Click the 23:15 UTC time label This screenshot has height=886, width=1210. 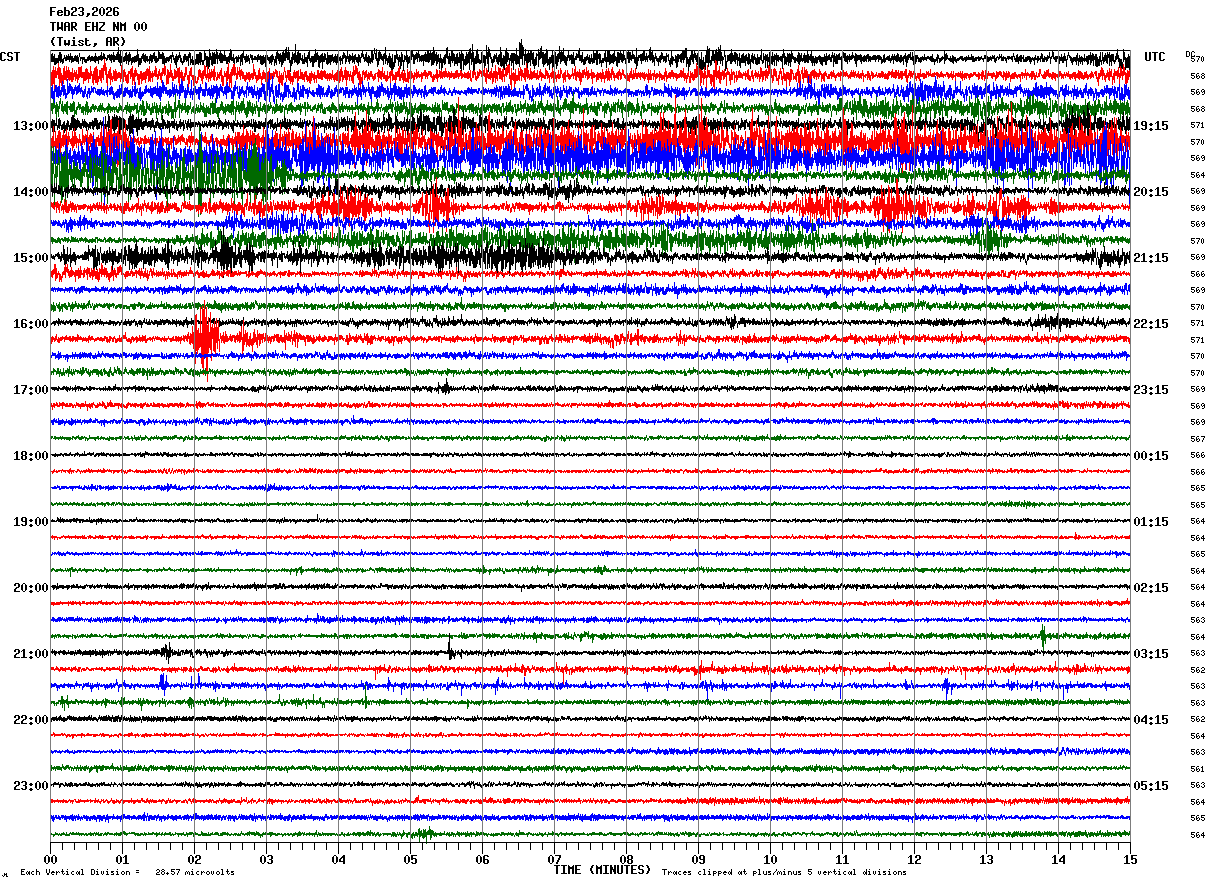click(1151, 390)
